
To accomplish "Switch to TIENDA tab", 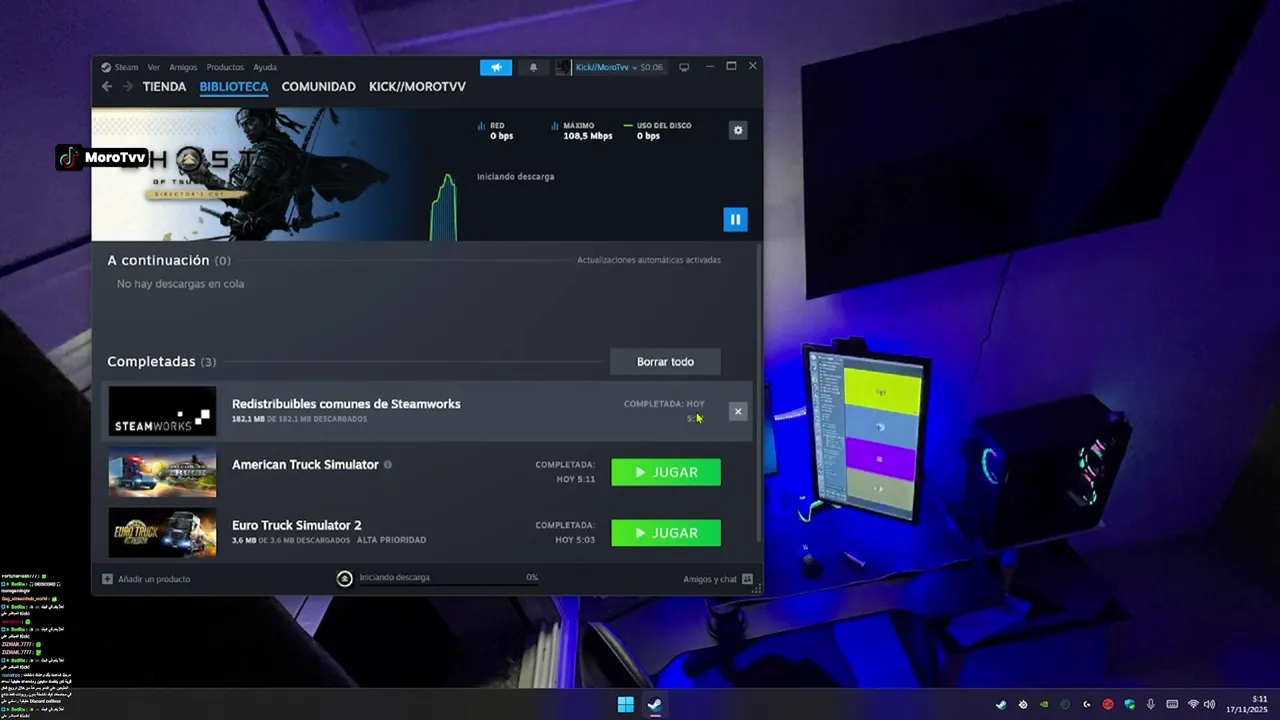I will point(164,87).
